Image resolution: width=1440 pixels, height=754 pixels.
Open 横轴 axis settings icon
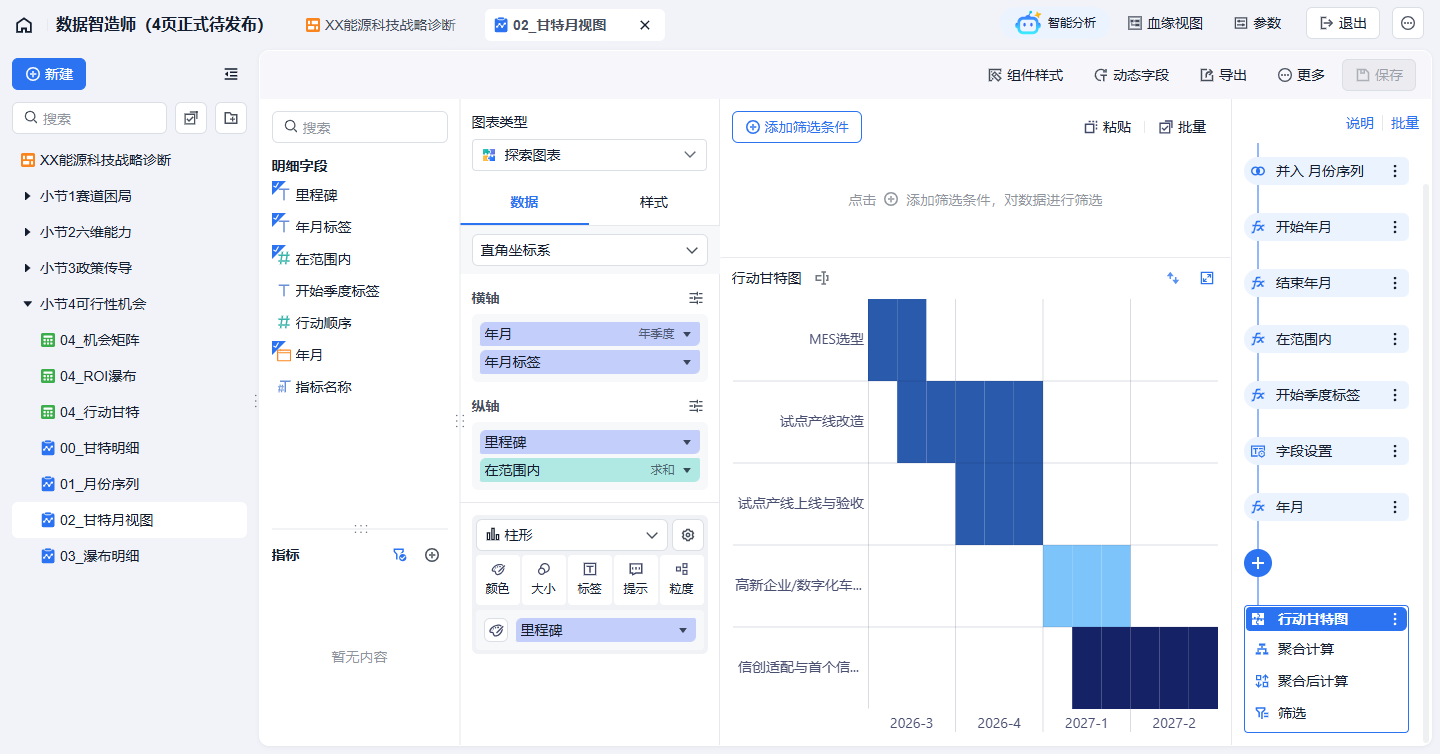[696, 298]
